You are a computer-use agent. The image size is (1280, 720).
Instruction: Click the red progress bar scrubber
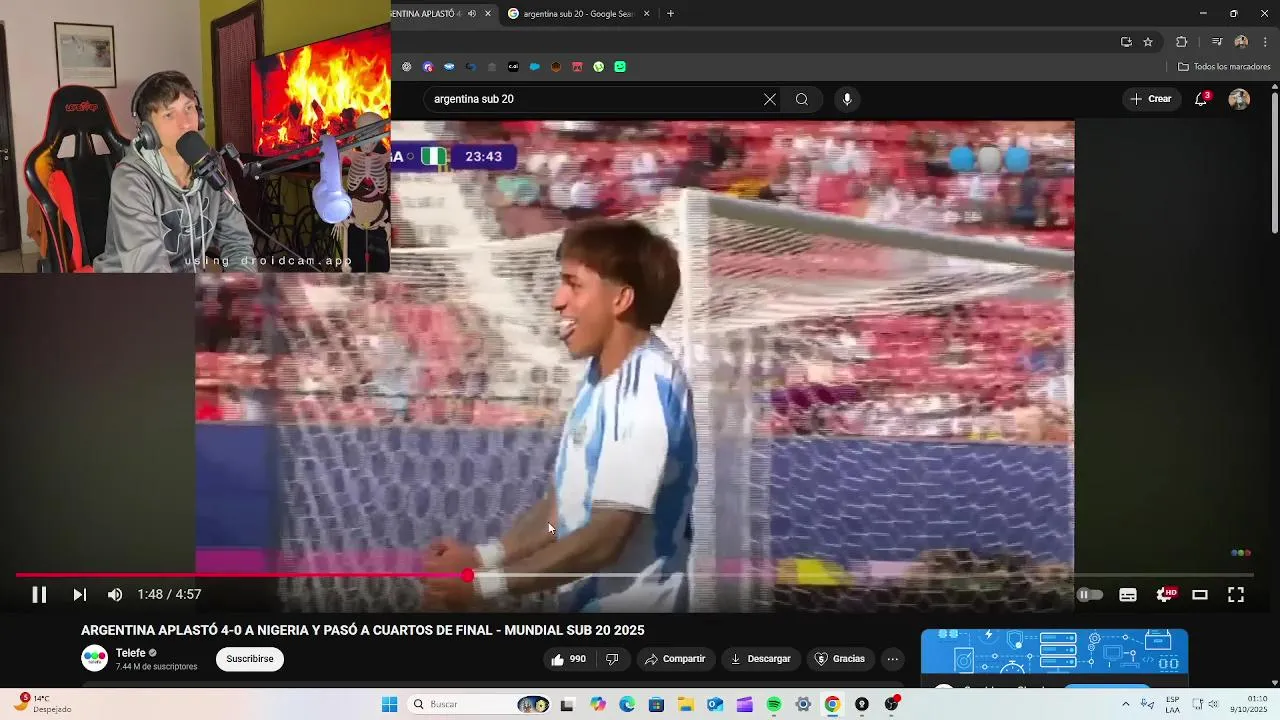pyautogui.click(x=467, y=575)
